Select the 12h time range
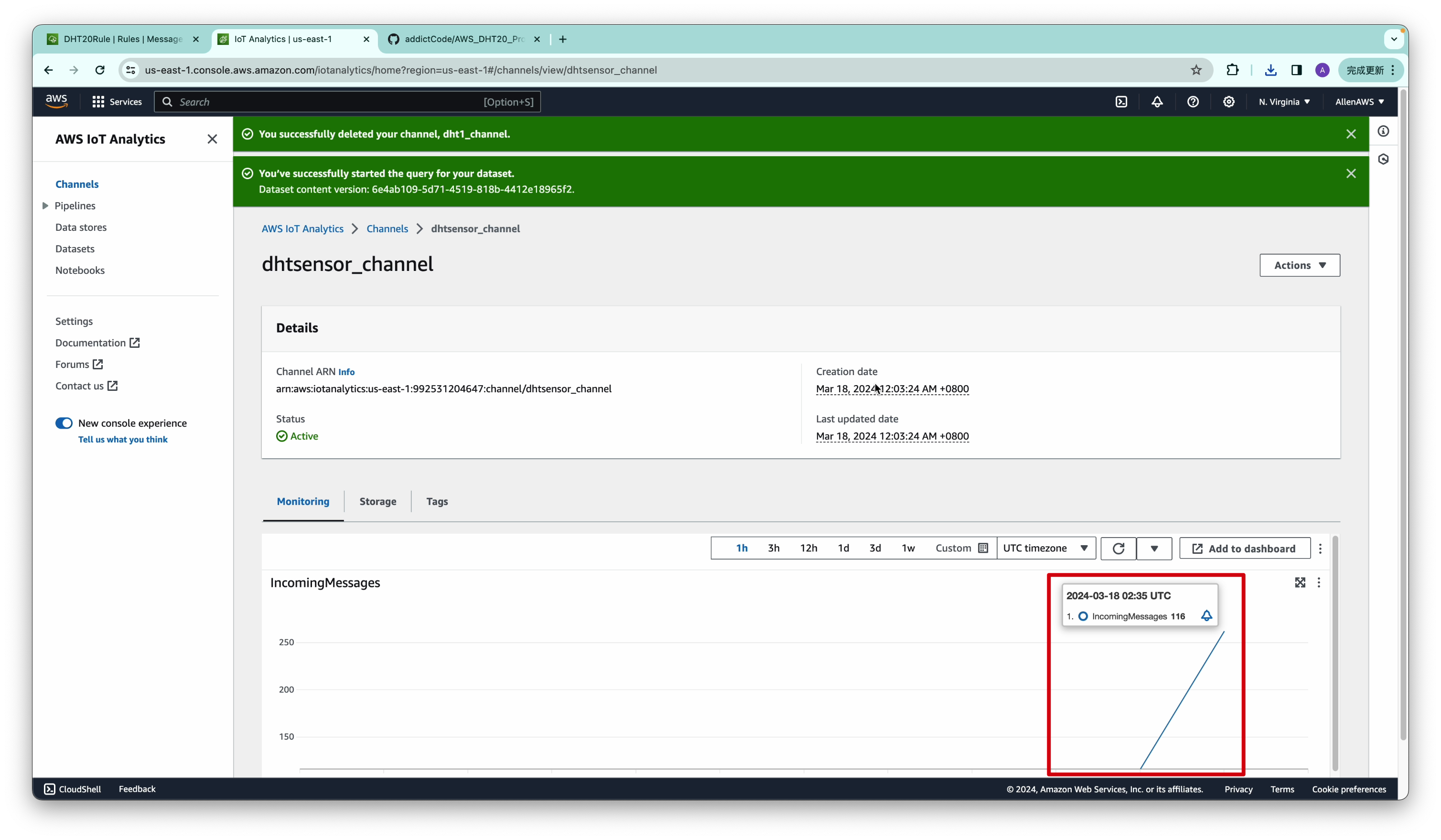 808,548
